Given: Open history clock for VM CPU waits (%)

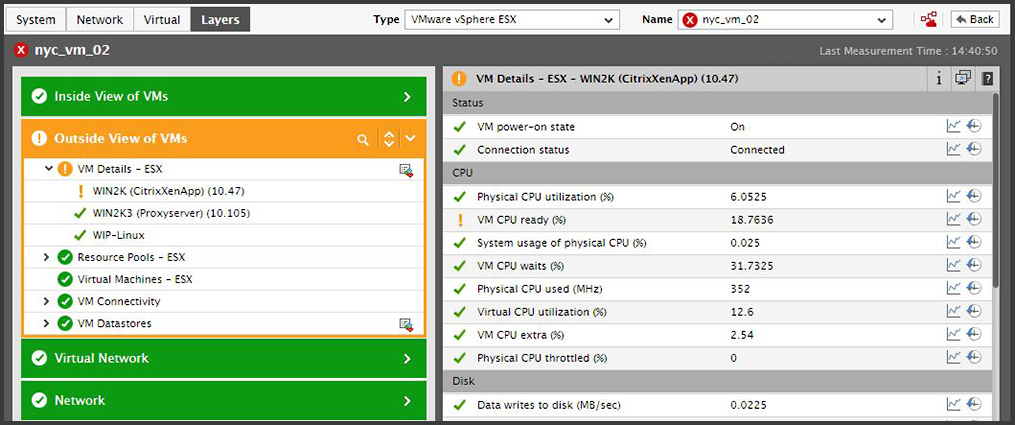Looking at the screenshot, I should pos(974,265).
